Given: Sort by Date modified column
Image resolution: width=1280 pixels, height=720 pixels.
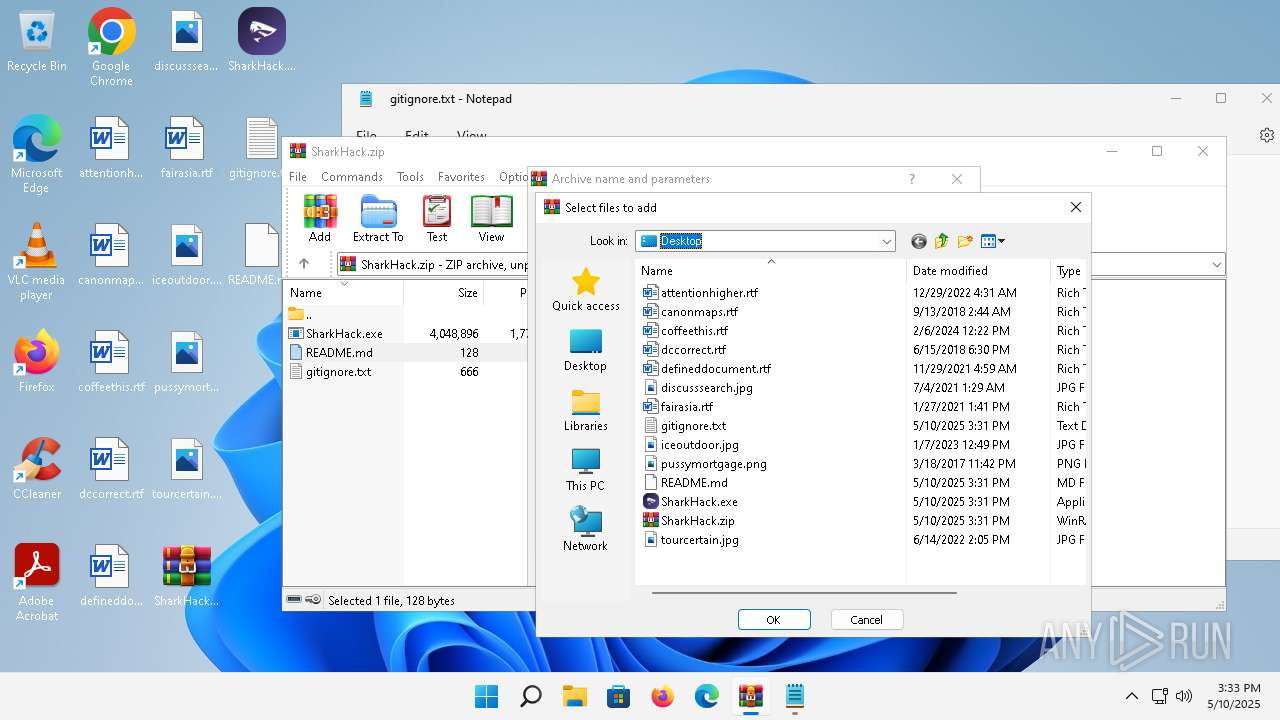Looking at the screenshot, I should (x=978, y=271).
